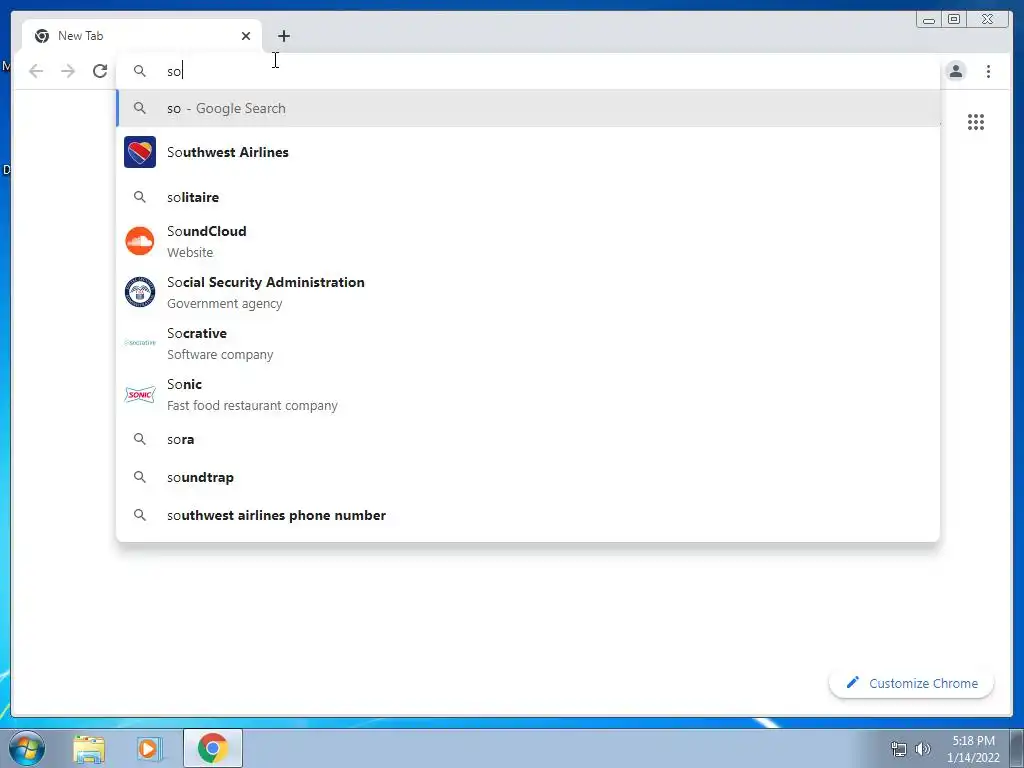Click the Social Security Administration seal

[140, 291]
